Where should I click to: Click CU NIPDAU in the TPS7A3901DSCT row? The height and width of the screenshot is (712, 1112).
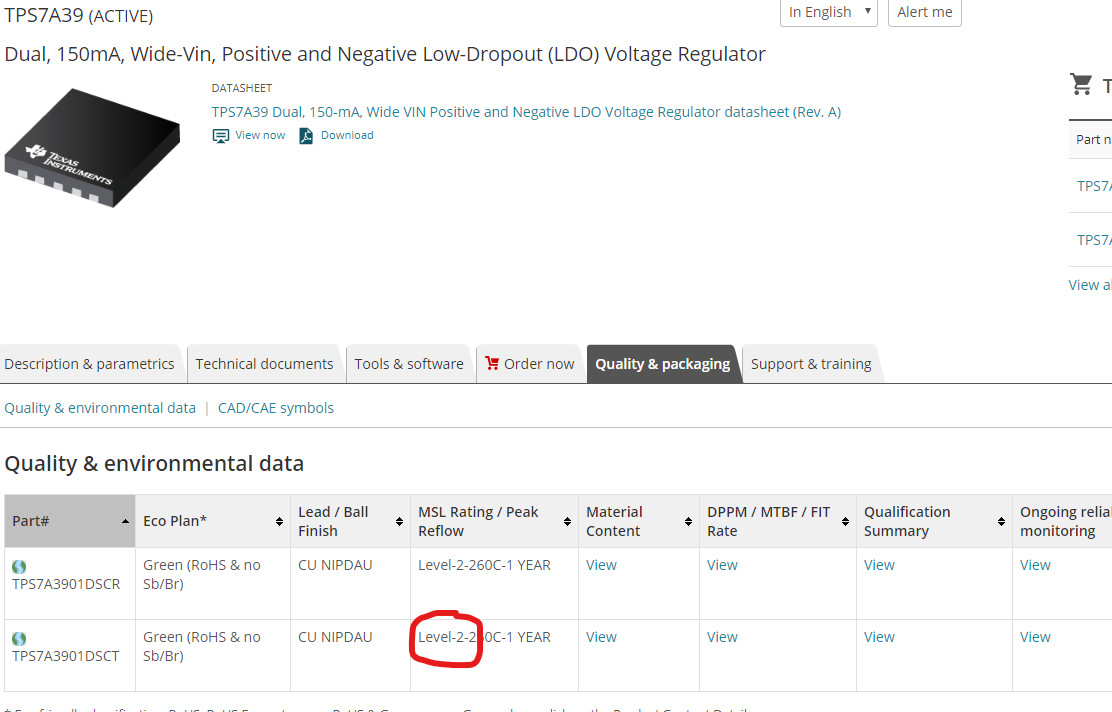[x=335, y=638]
